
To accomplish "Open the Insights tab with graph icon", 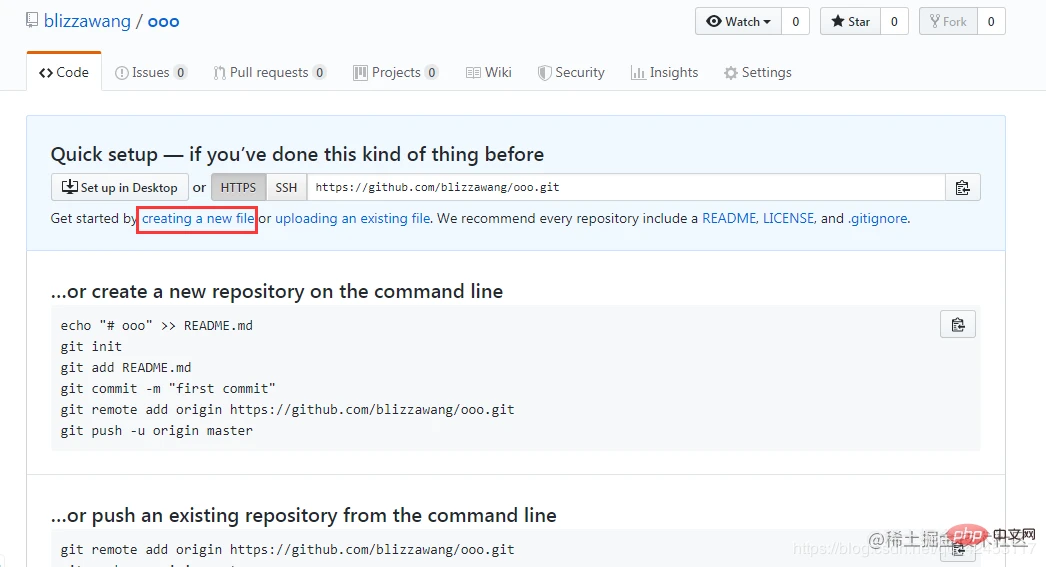I will [664, 73].
